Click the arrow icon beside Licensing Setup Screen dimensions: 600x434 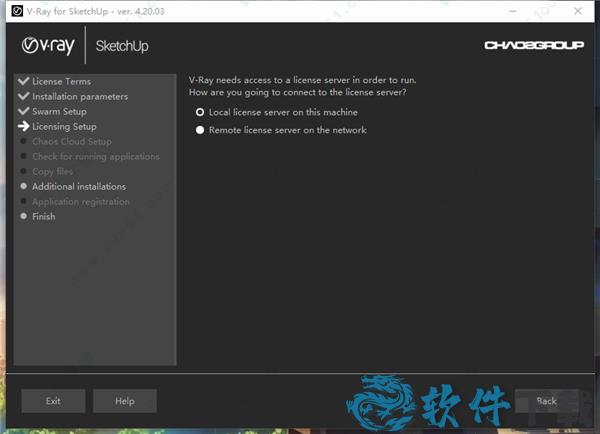[x=23, y=127]
